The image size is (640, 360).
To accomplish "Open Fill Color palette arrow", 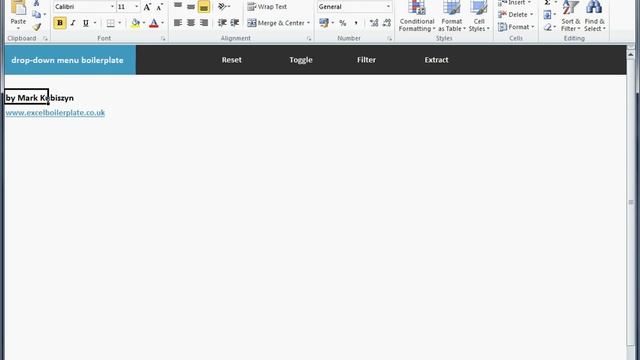I will (144, 23).
